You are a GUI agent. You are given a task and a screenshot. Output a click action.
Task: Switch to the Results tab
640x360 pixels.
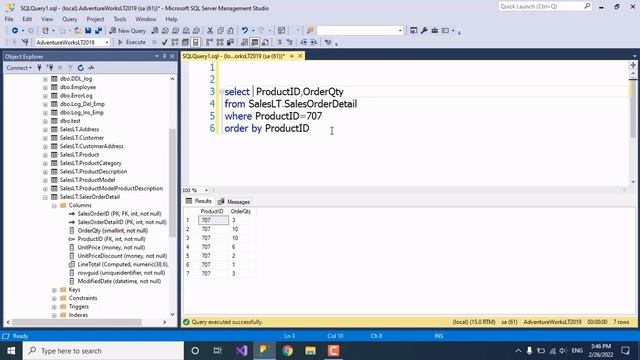coord(199,201)
